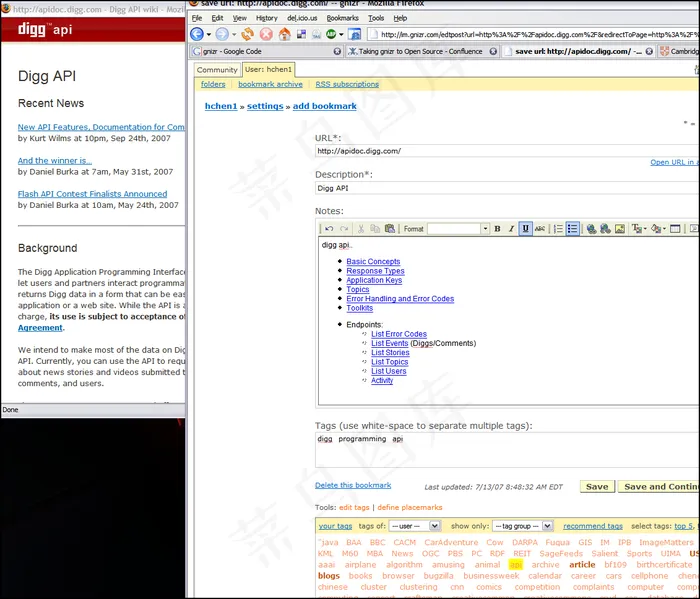
Task: Cut selection in Notes editor toolbar
Action: (361, 229)
